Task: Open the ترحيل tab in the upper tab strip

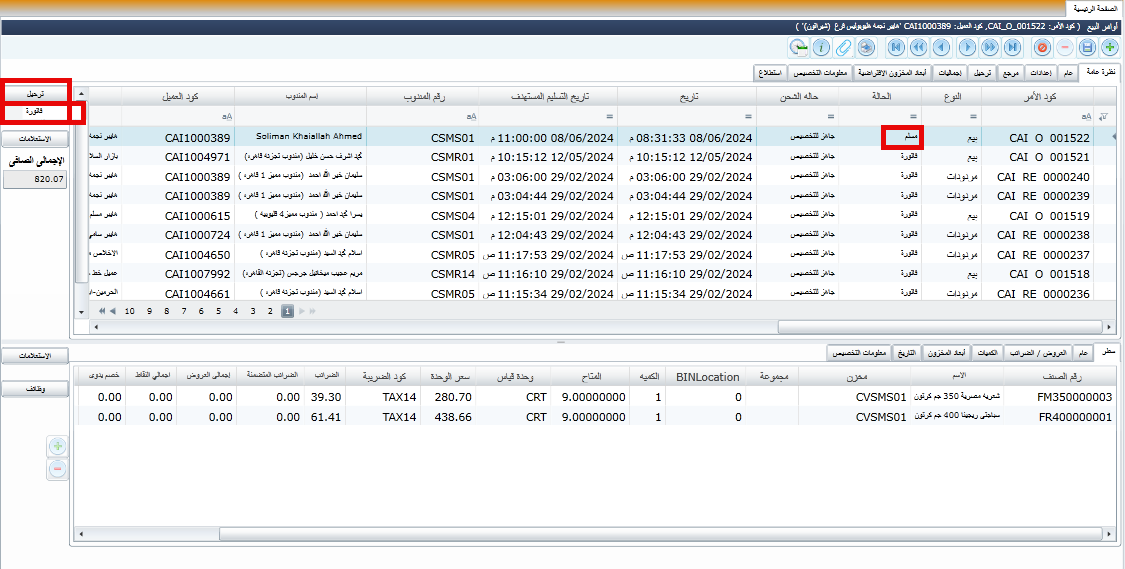Action: tap(983, 73)
